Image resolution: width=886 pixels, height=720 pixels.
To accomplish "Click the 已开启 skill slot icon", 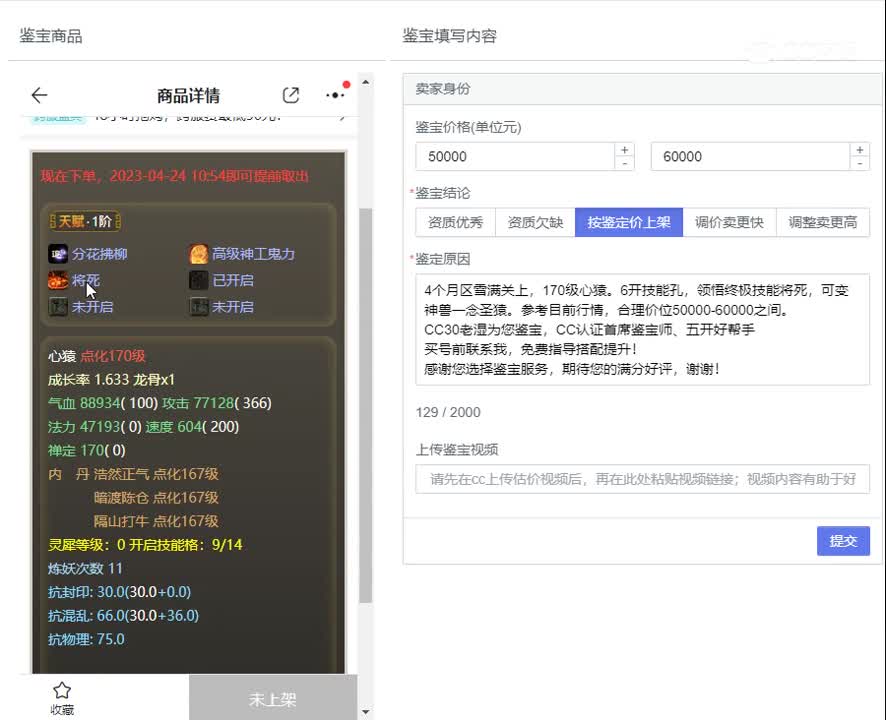I will [199, 281].
